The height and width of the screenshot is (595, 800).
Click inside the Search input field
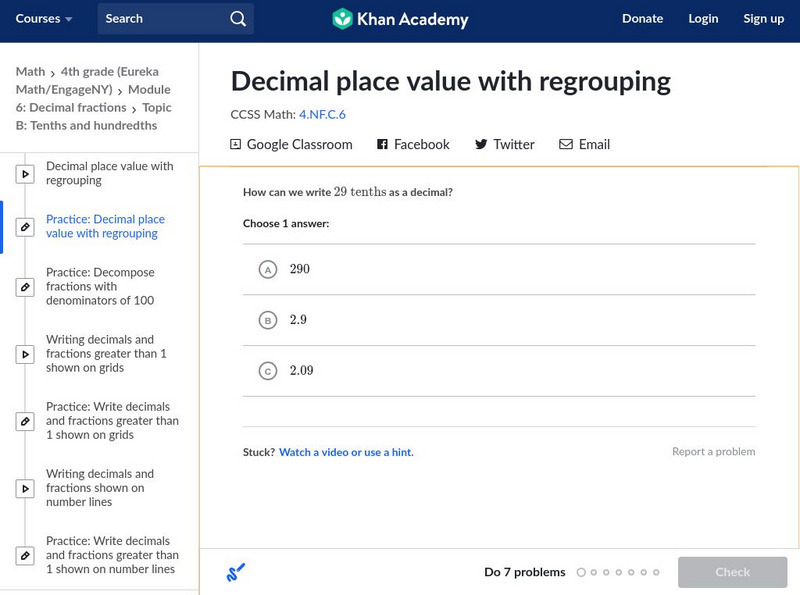click(160, 19)
